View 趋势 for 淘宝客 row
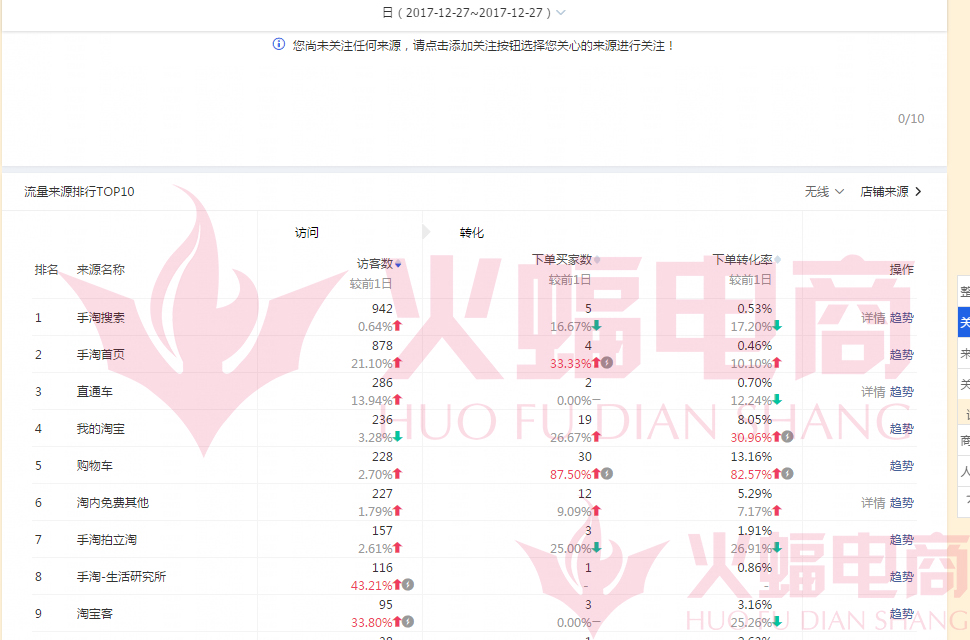This screenshot has height=640, width=970. [901, 614]
